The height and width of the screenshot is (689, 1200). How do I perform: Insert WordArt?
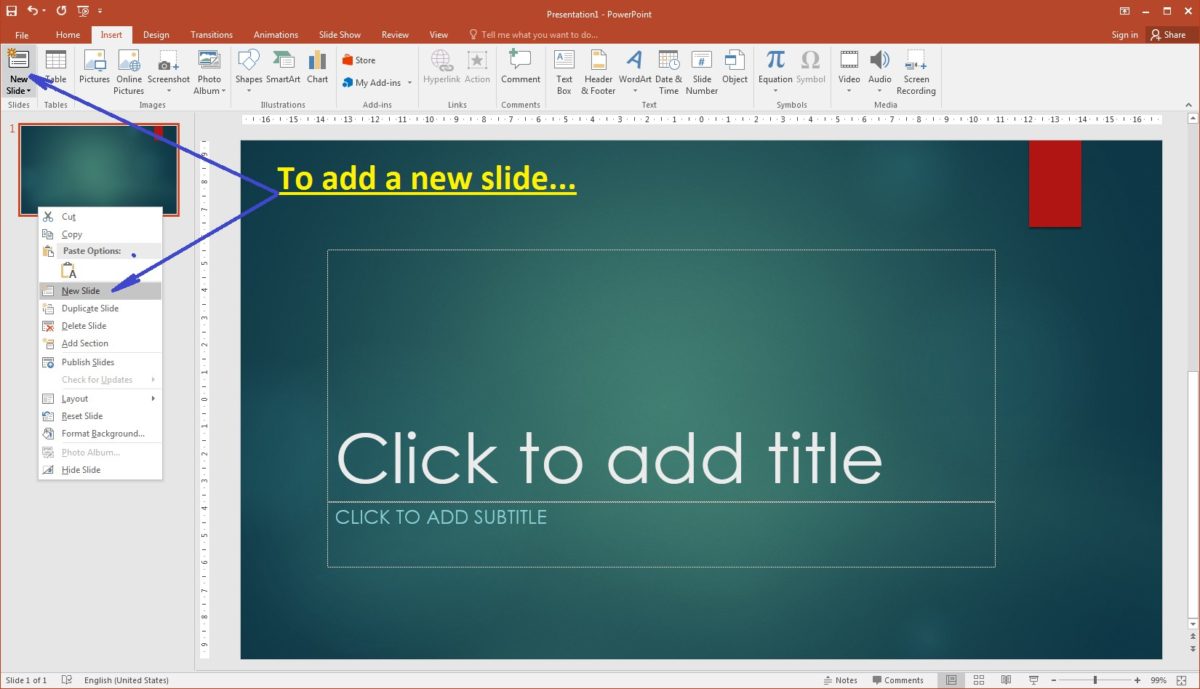point(634,68)
